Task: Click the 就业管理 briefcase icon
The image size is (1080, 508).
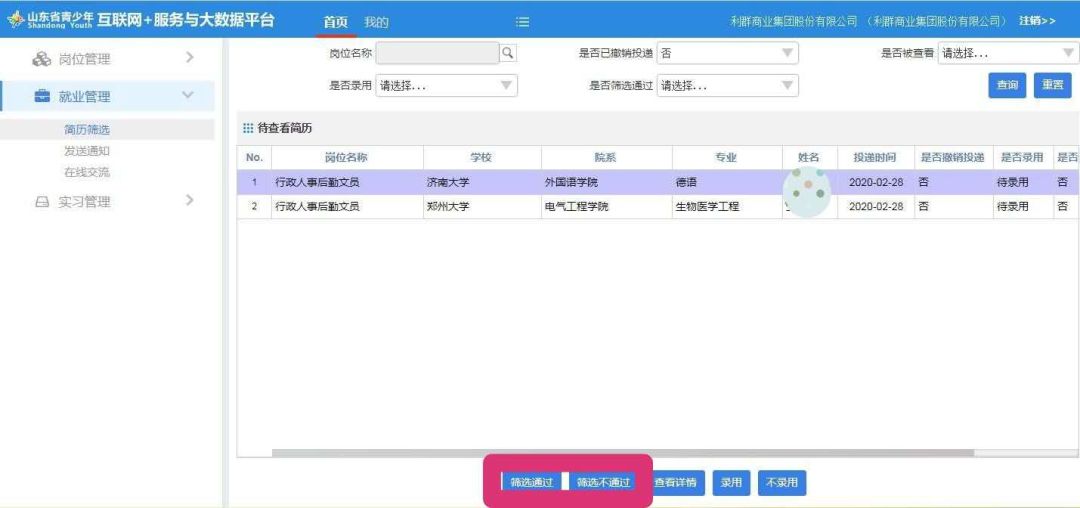Action: click(41, 96)
